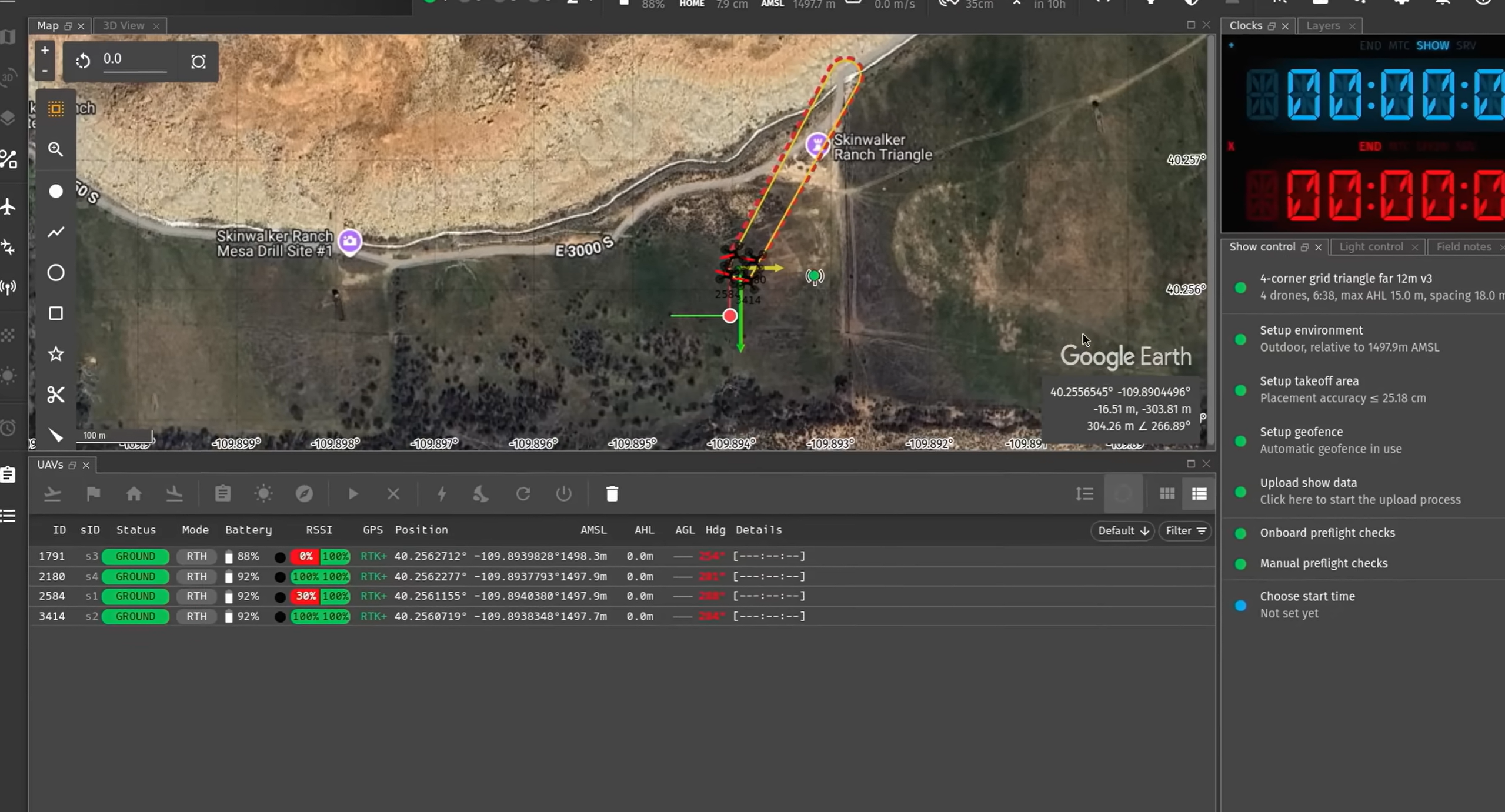Click the red X beside red clock
Viewport: 1505px width, 812px height.
pyautogui.click(x=1231, y=146)
